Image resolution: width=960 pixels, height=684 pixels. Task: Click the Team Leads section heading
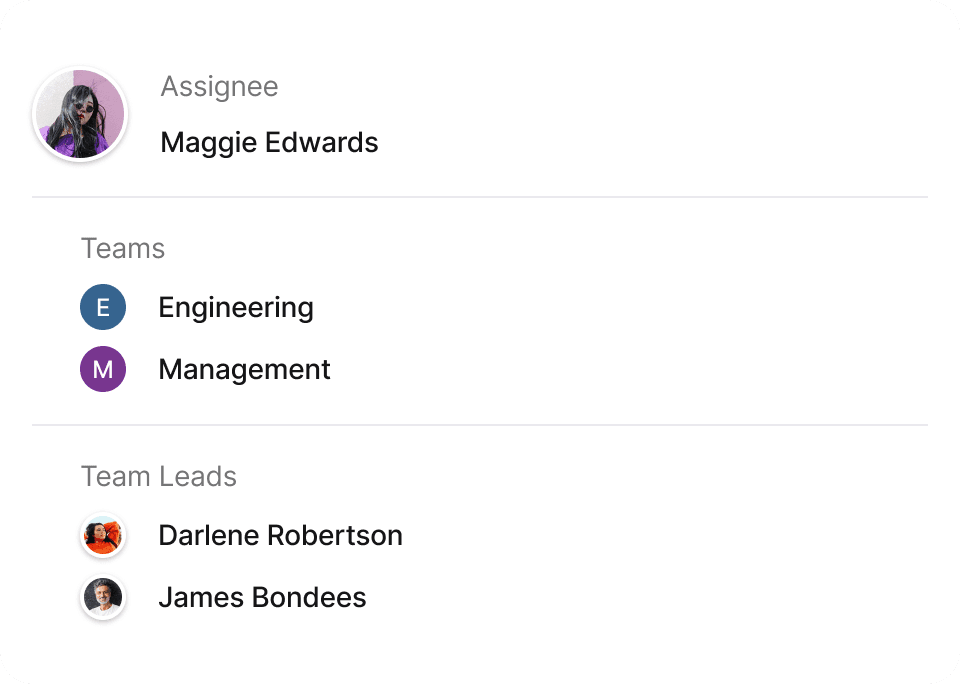click(x=159, y=476)
